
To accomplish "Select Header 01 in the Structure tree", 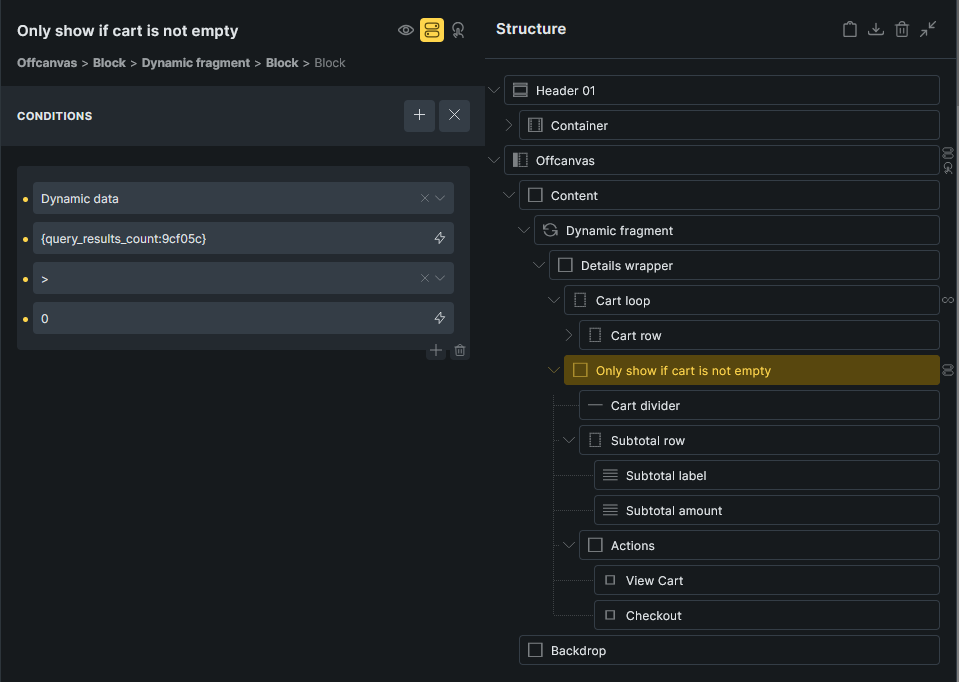I will click(722, 91).
